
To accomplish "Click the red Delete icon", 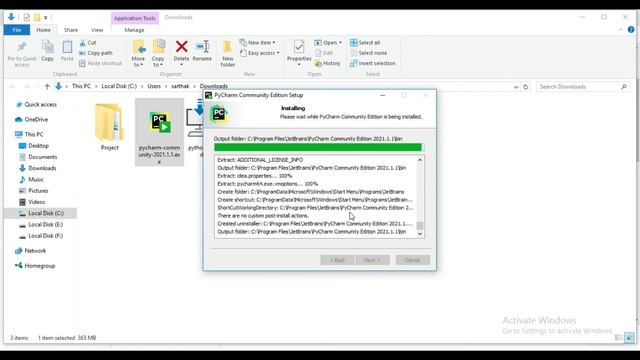I will tap(182, 47).
